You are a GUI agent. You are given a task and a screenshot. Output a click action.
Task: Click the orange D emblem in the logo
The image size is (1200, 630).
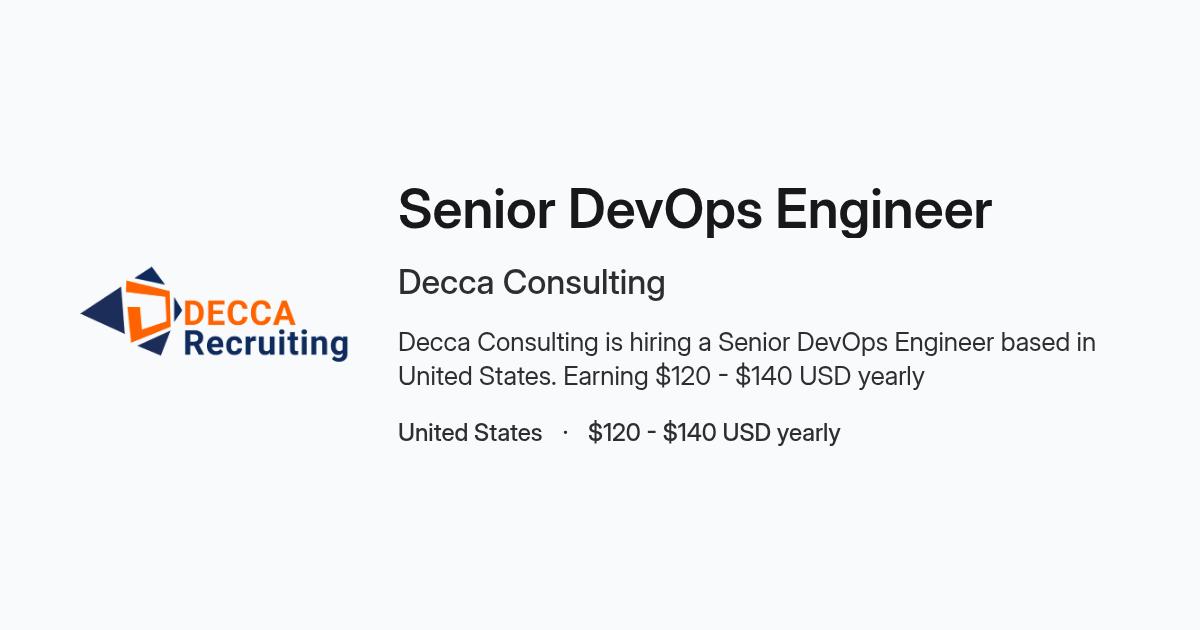[149, 311]
